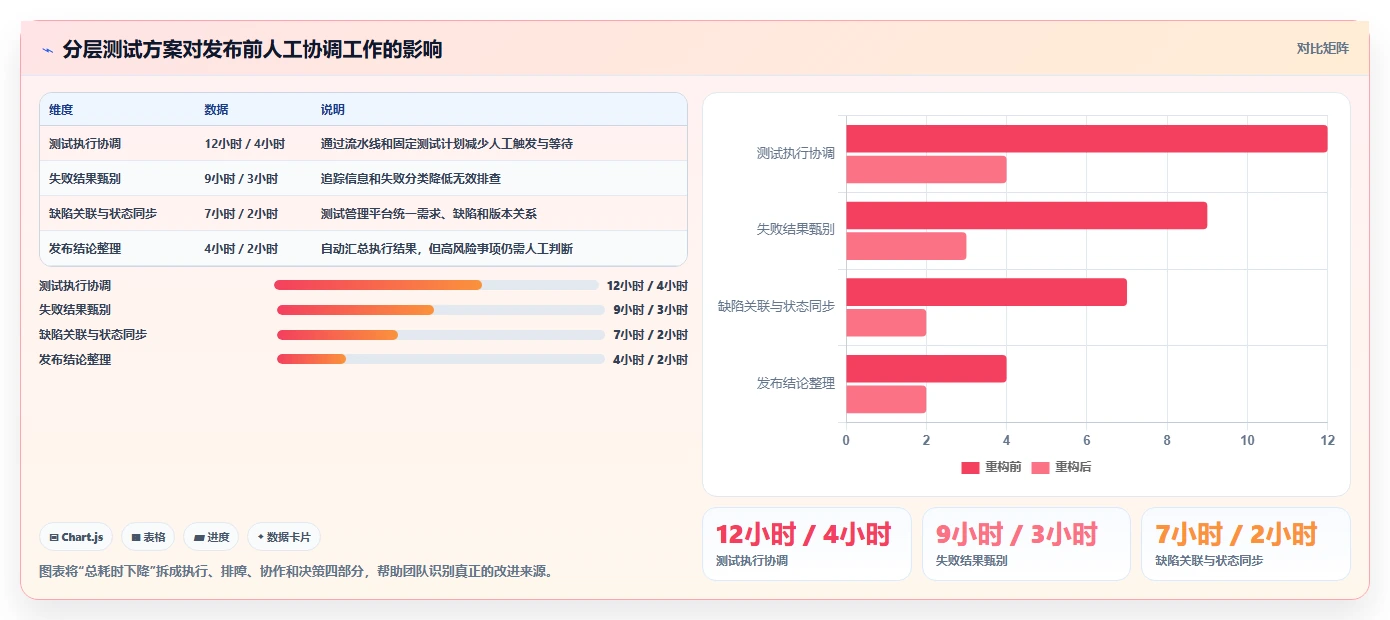Click the 数据 column header
Viewport: 1390px width, 620px height.
(x=216, y=110)
